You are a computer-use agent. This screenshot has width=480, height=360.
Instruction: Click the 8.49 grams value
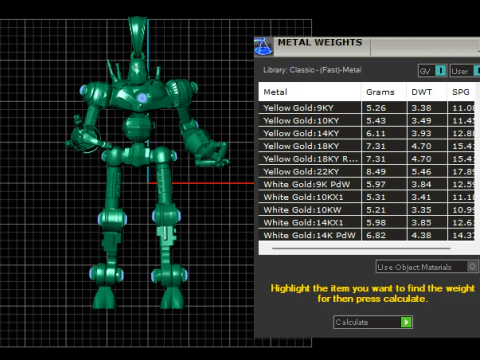pos(376,172)
